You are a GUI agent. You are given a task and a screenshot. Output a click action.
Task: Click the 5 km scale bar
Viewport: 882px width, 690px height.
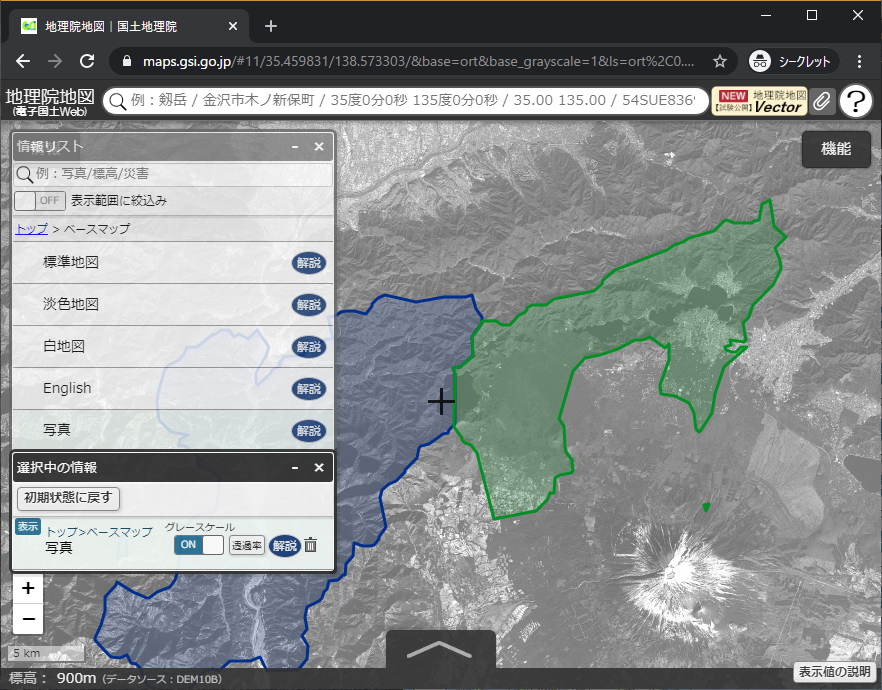point(46,653)
